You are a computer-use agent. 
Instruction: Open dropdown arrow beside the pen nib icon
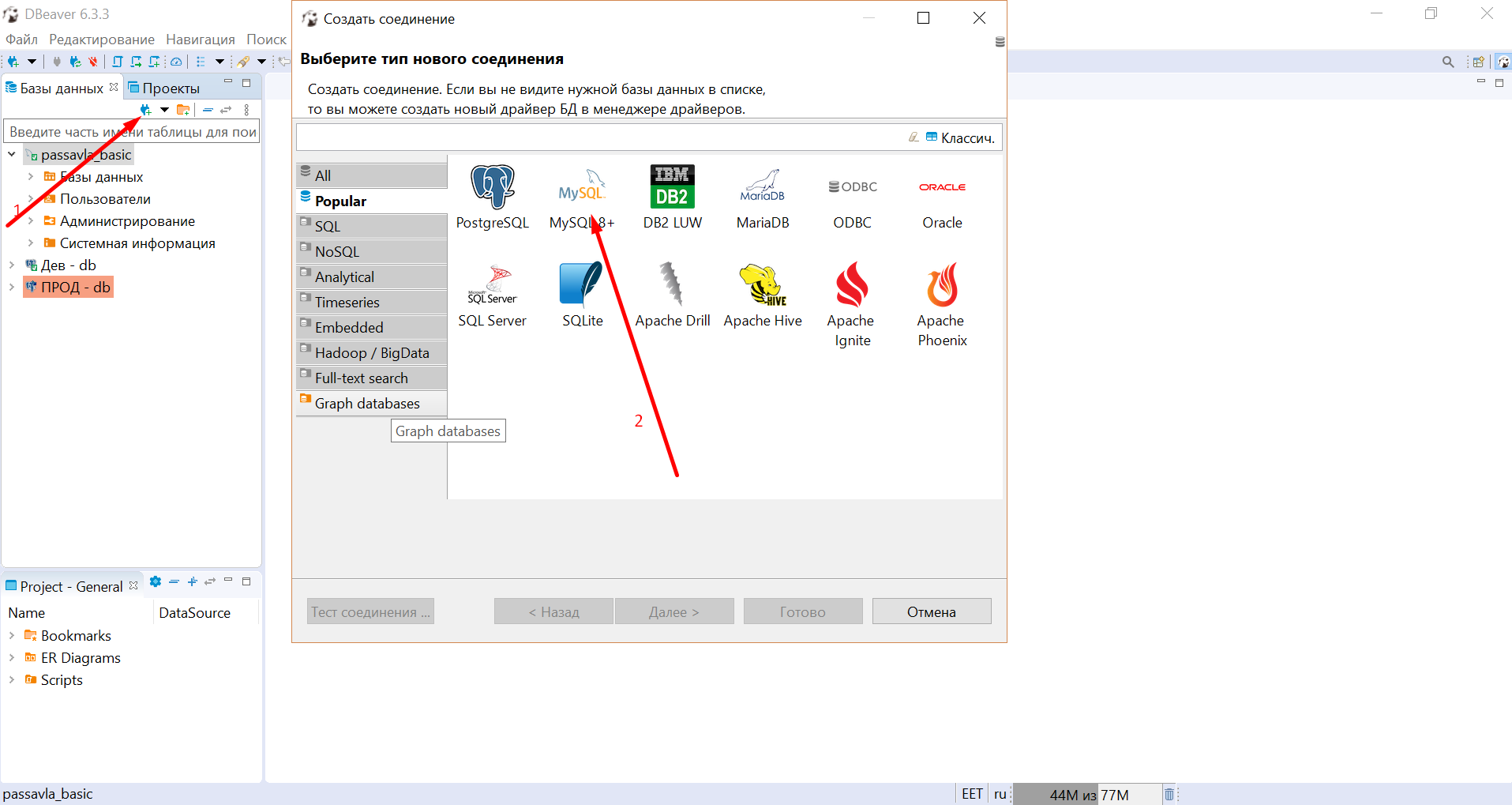point(261,62)
